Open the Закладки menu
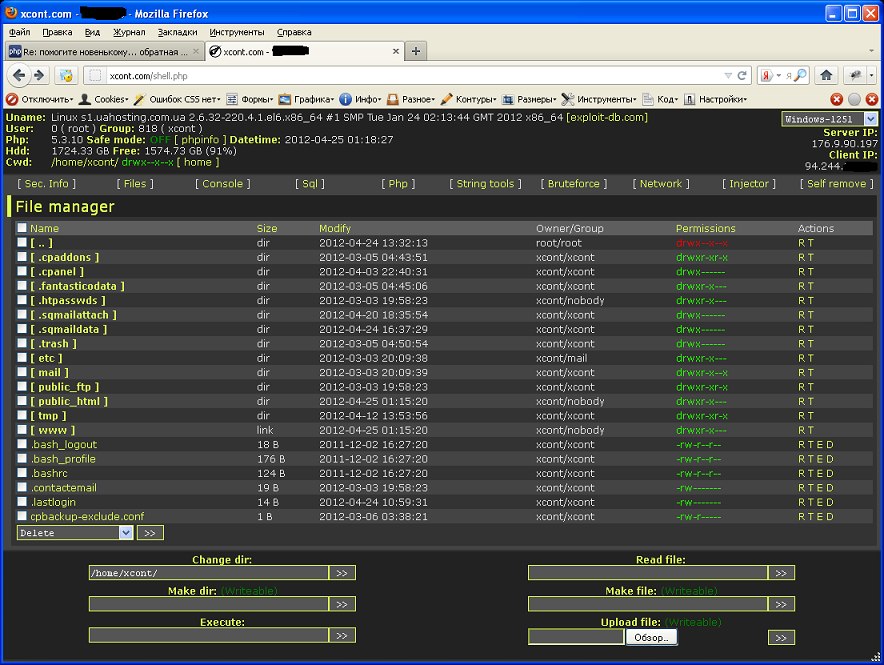 pyautogui.click(x=178, y=32)
